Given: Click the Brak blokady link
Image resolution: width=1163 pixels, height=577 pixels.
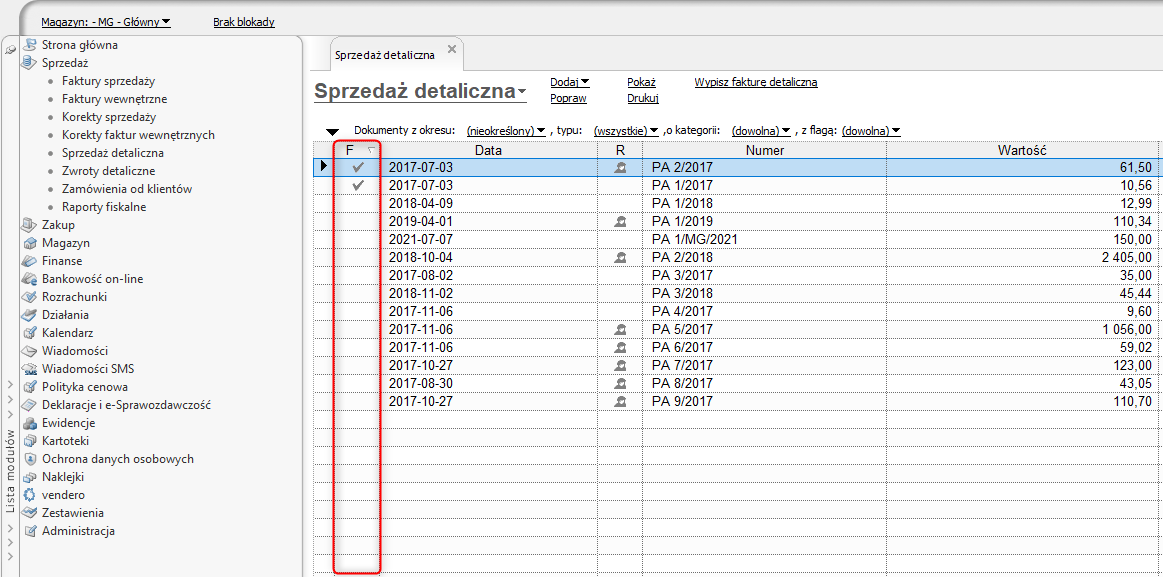Looking at the screenshot, I should click(244, 22).
